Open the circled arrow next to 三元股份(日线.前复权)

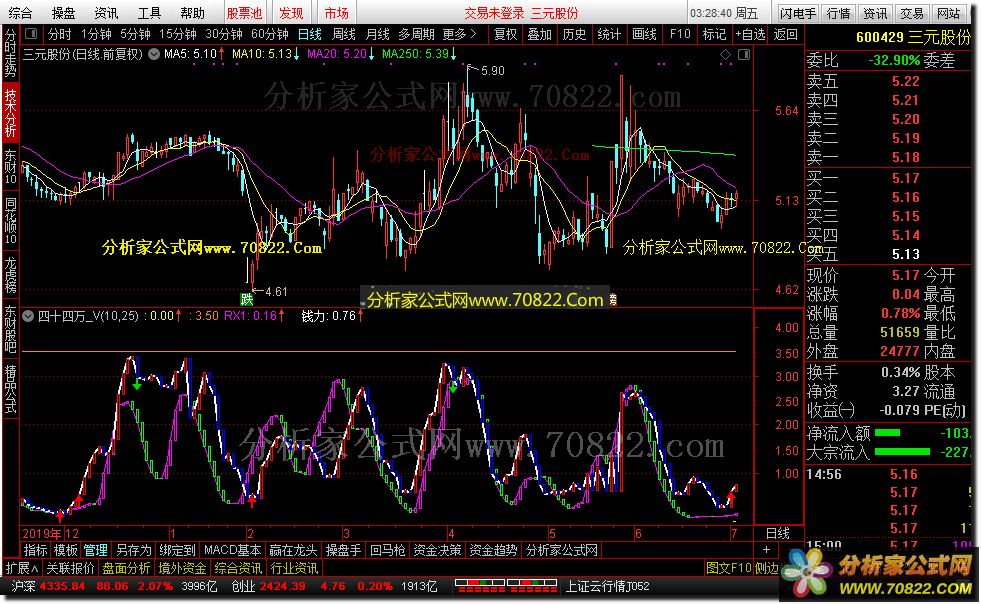click(154, 54)
